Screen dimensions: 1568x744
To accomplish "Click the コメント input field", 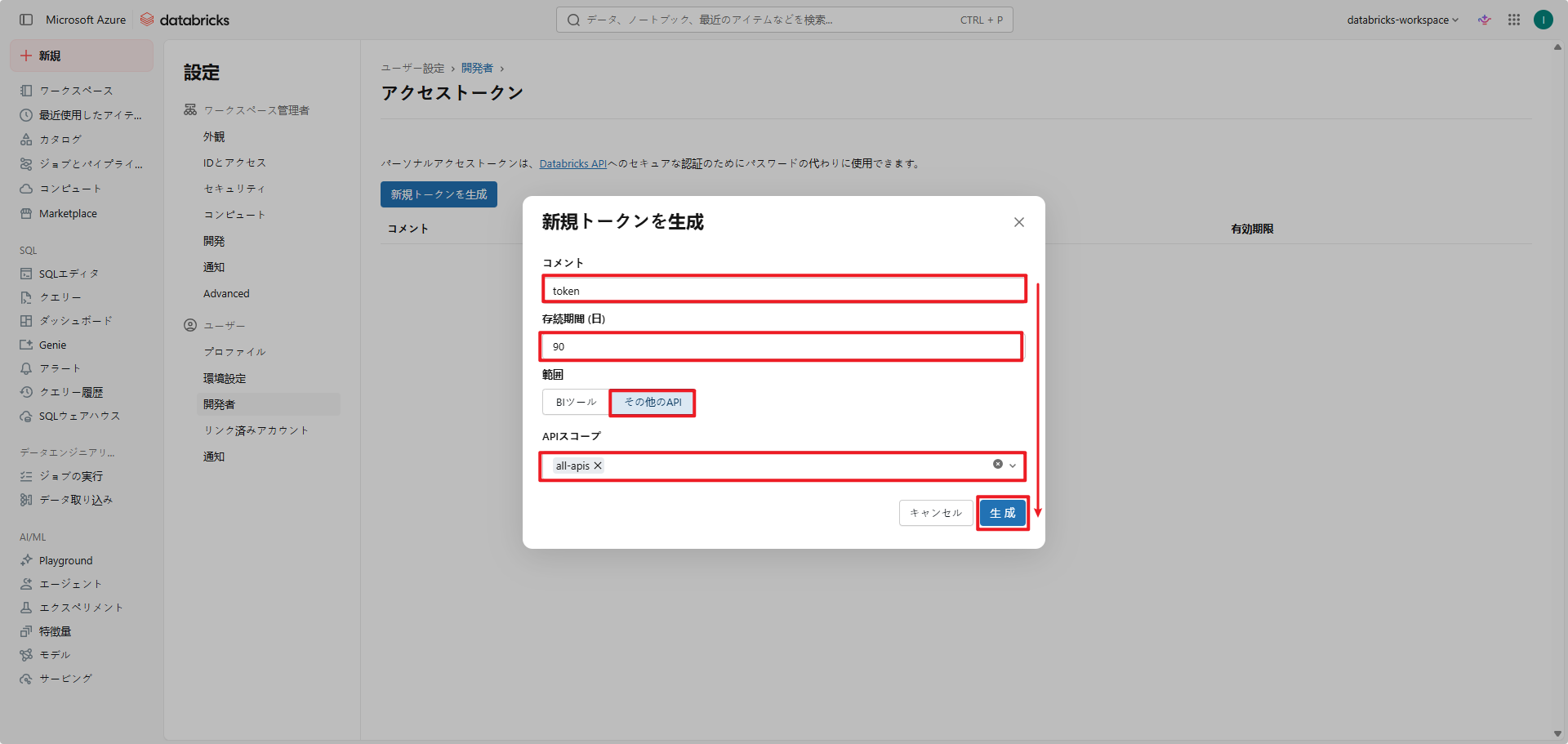I will (784, 290).
